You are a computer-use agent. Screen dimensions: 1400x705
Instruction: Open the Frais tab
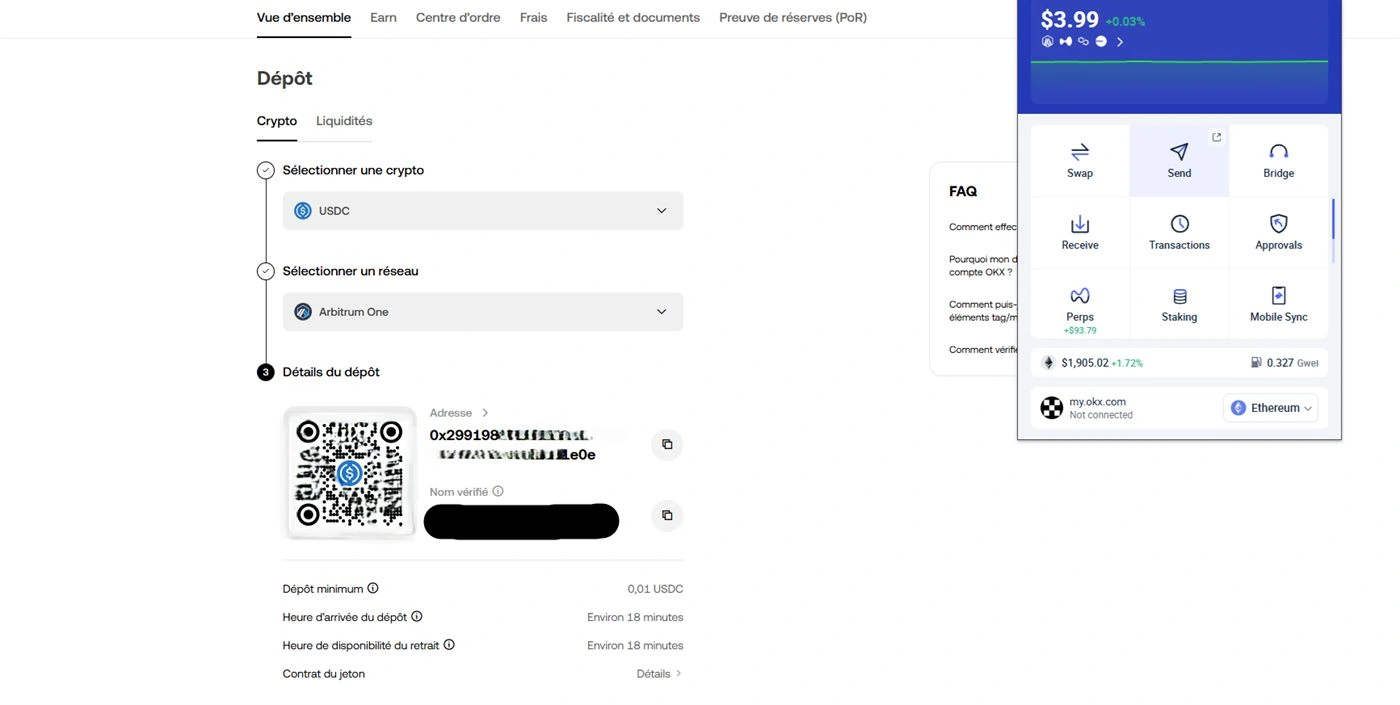534,18
